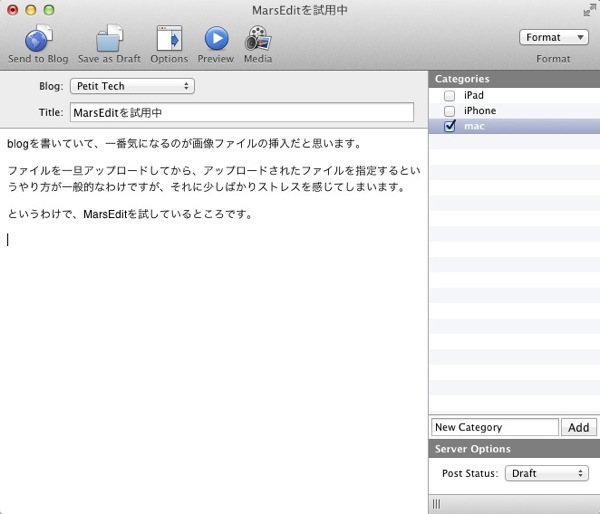This screenshot has width=600, height=514.
Task: Click the Send to Blog globe icon
Action: click(x=38, y=38)
